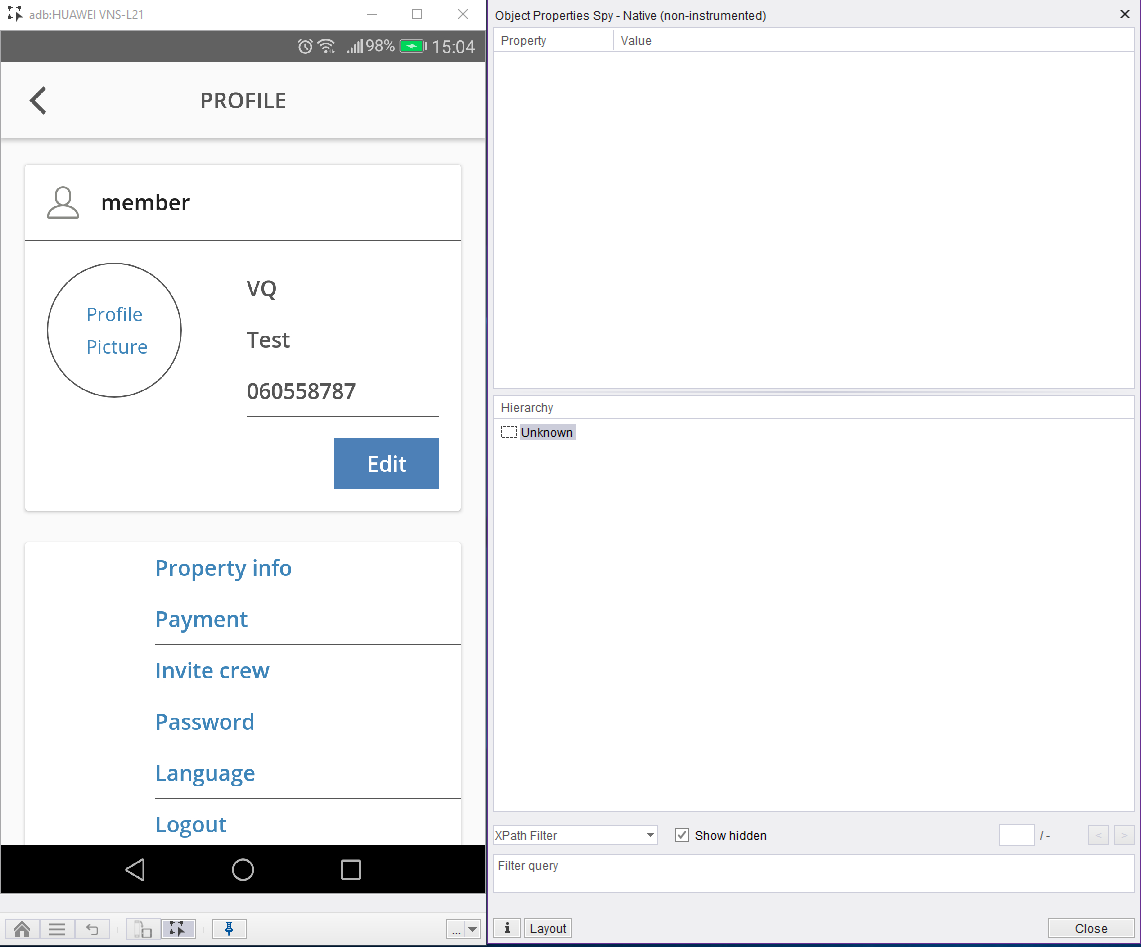Select the Unknown hierarchy node
1141x947 pixels.
click(546, 432)
